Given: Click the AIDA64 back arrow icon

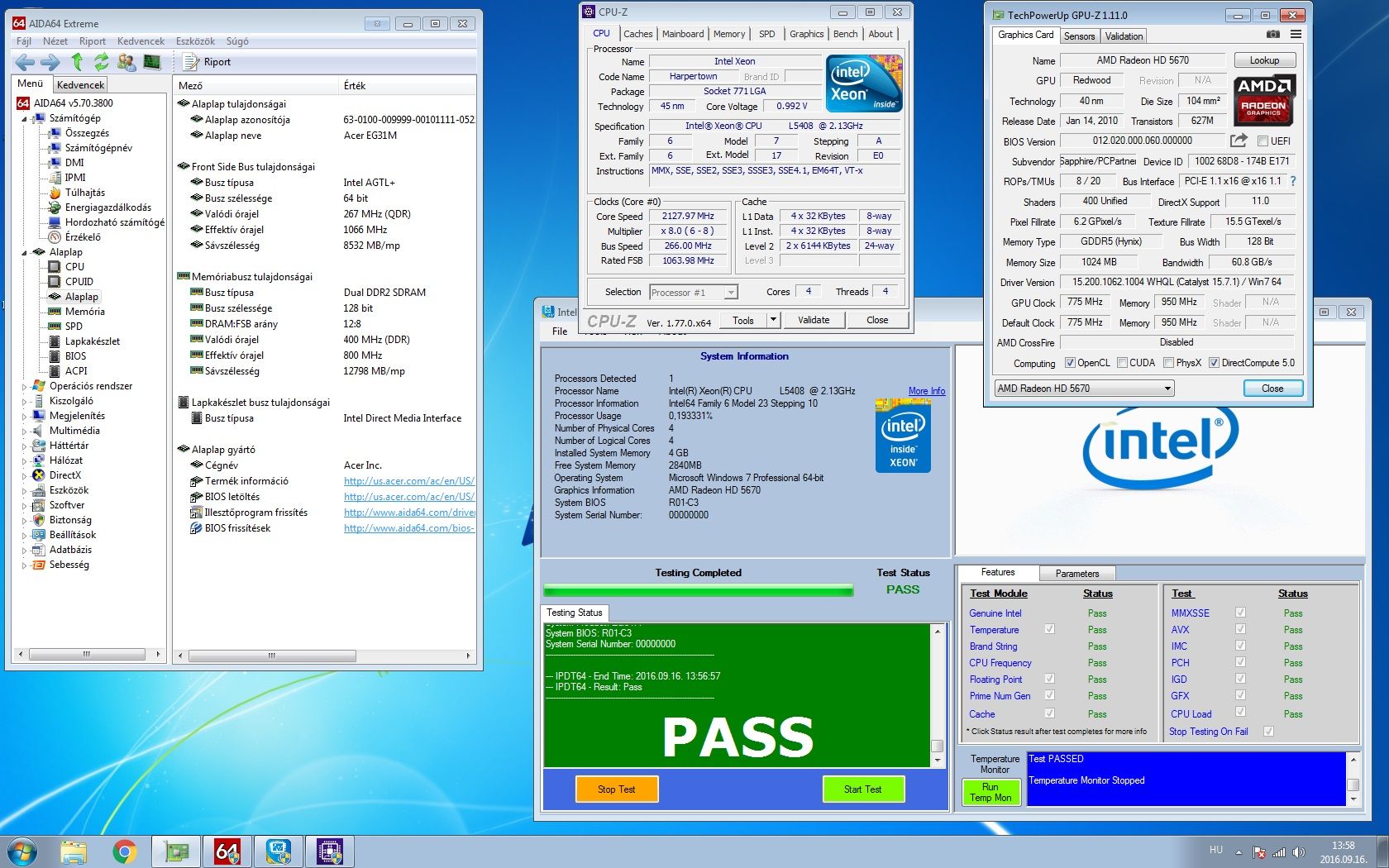Looking at the screenshot, I should [25, 62].
